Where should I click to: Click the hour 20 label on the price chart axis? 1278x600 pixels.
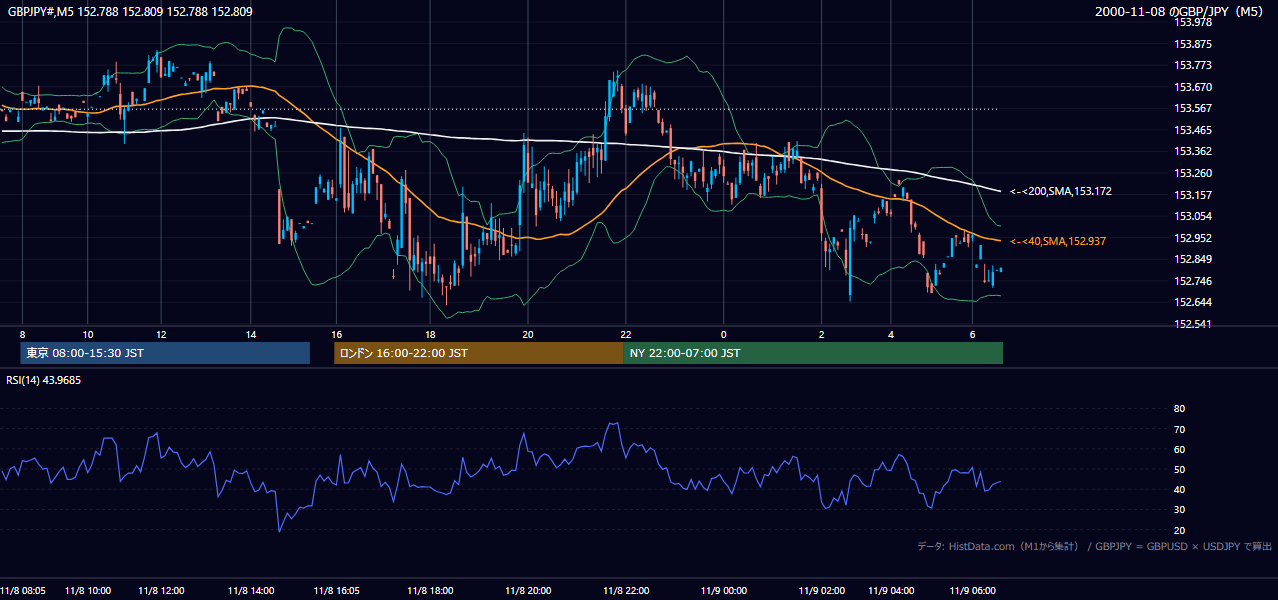528,334
